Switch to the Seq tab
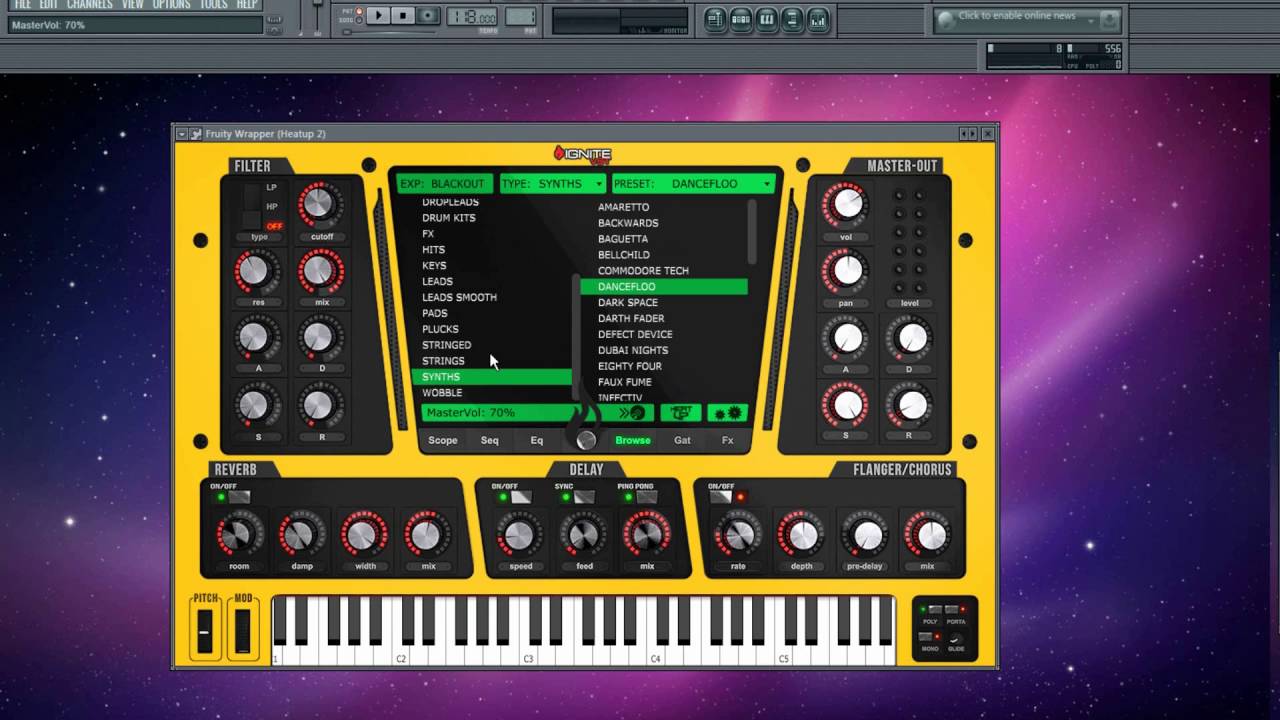 point(489,440)
